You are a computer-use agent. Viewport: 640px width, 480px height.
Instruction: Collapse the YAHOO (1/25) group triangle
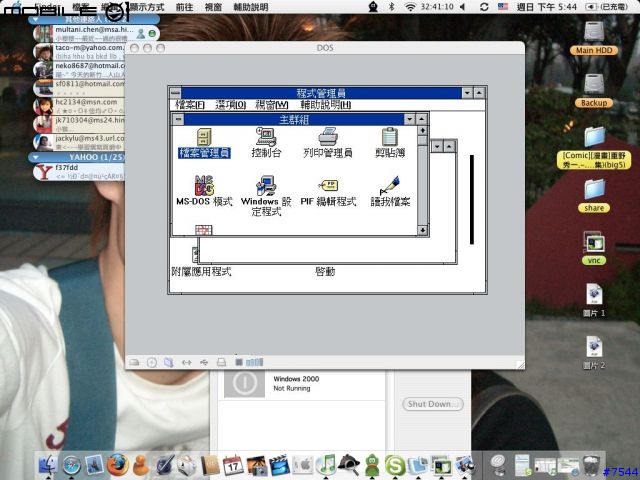click(x=36, y=157)
